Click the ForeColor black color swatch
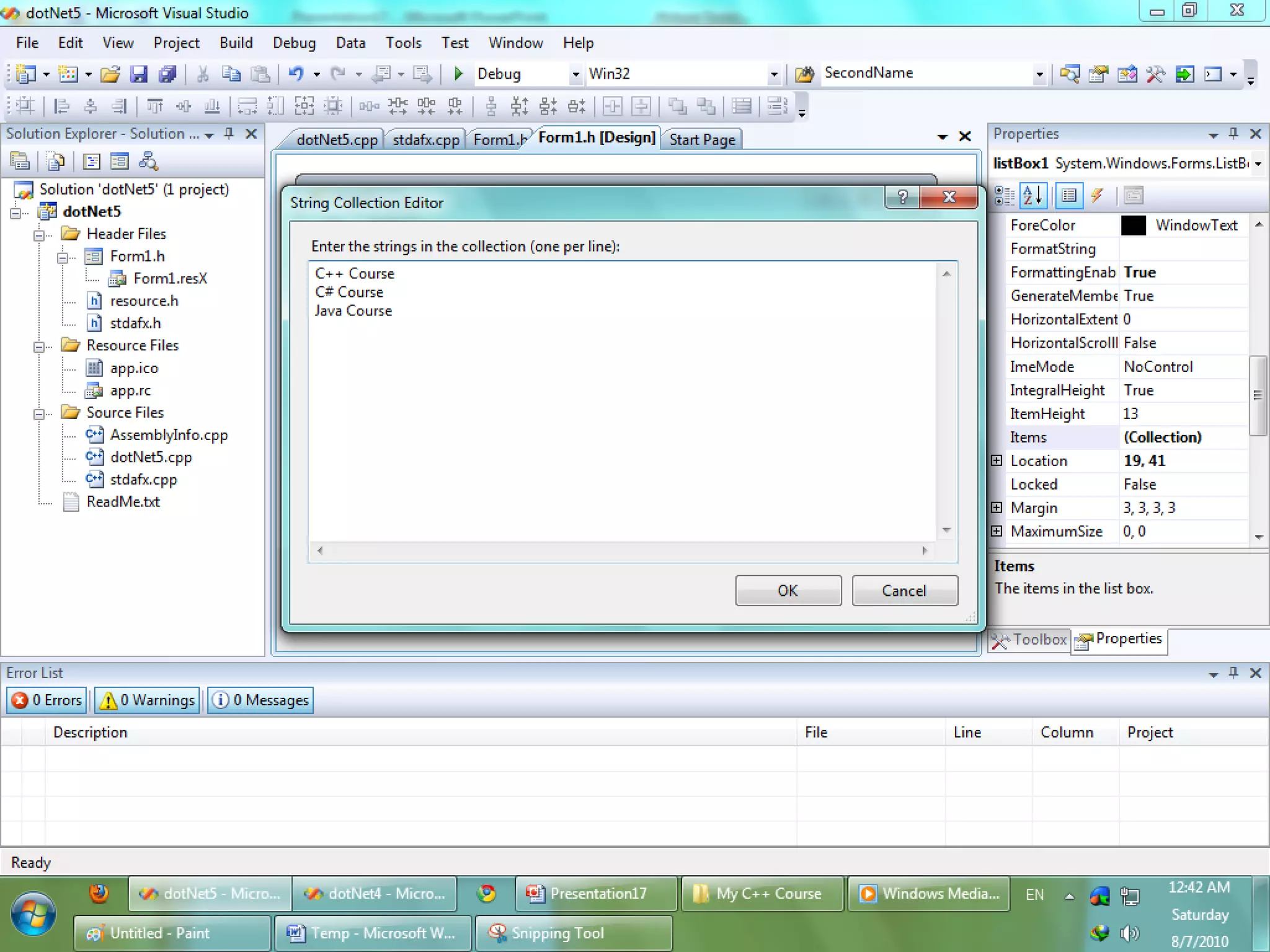This screenshot has height=952, width=1270. [1133, 225]
